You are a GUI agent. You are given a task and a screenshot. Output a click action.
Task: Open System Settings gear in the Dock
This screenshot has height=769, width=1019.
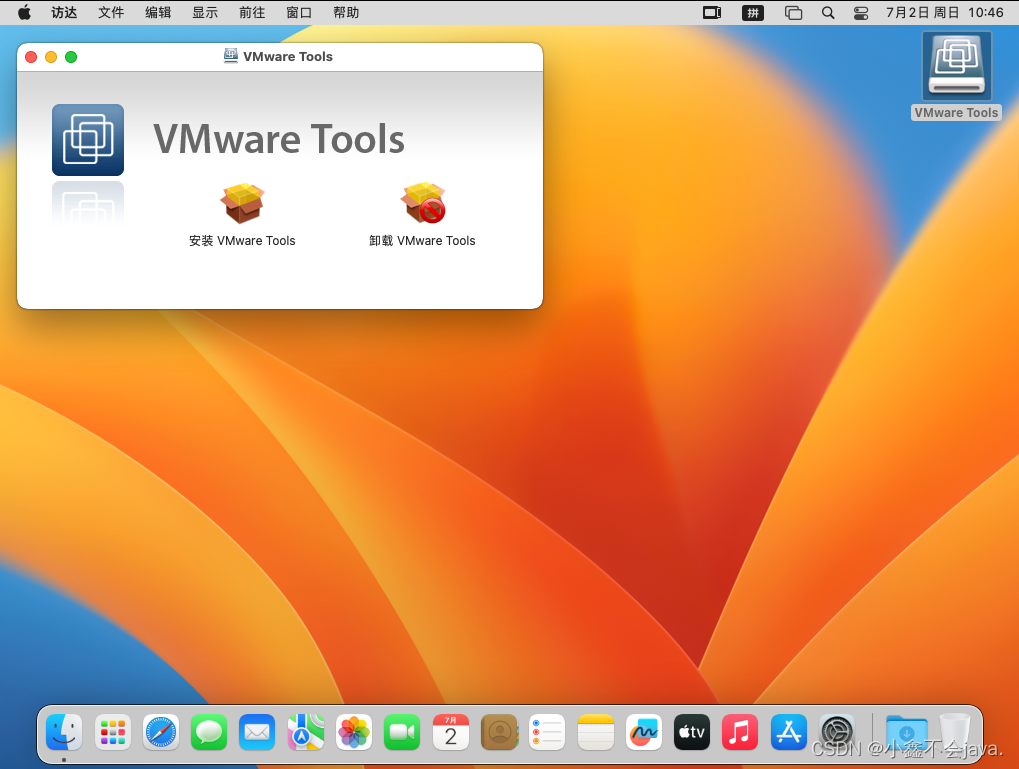point(837,733)
